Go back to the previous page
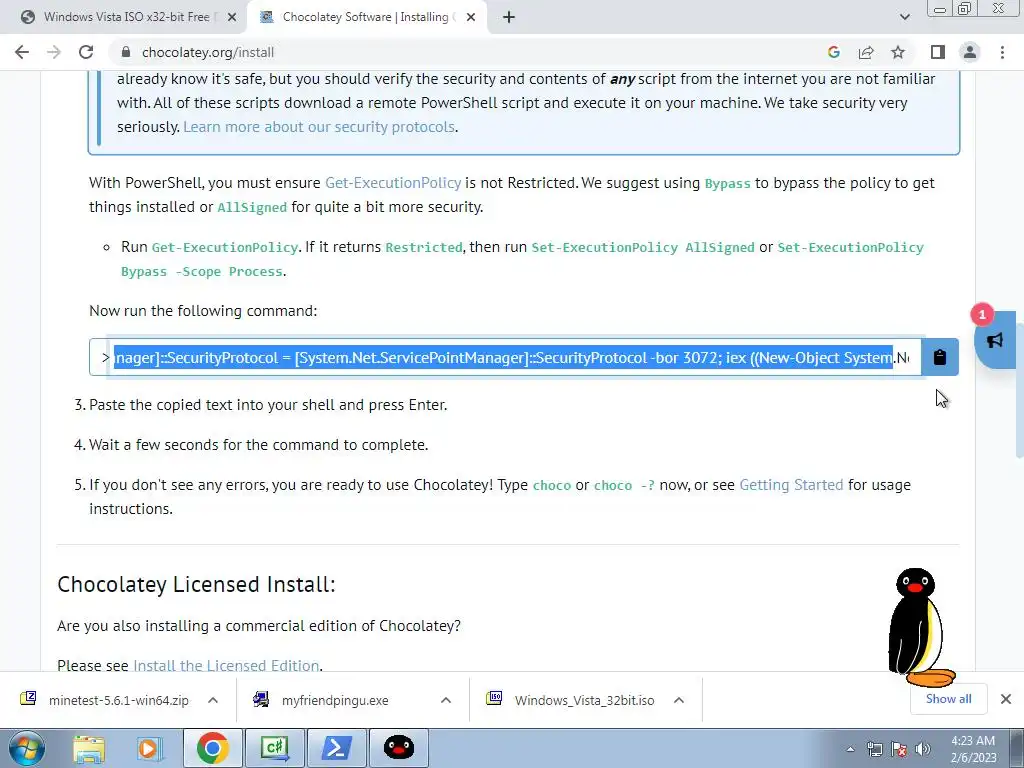The image size is (1024, 768). coord(22,52)
